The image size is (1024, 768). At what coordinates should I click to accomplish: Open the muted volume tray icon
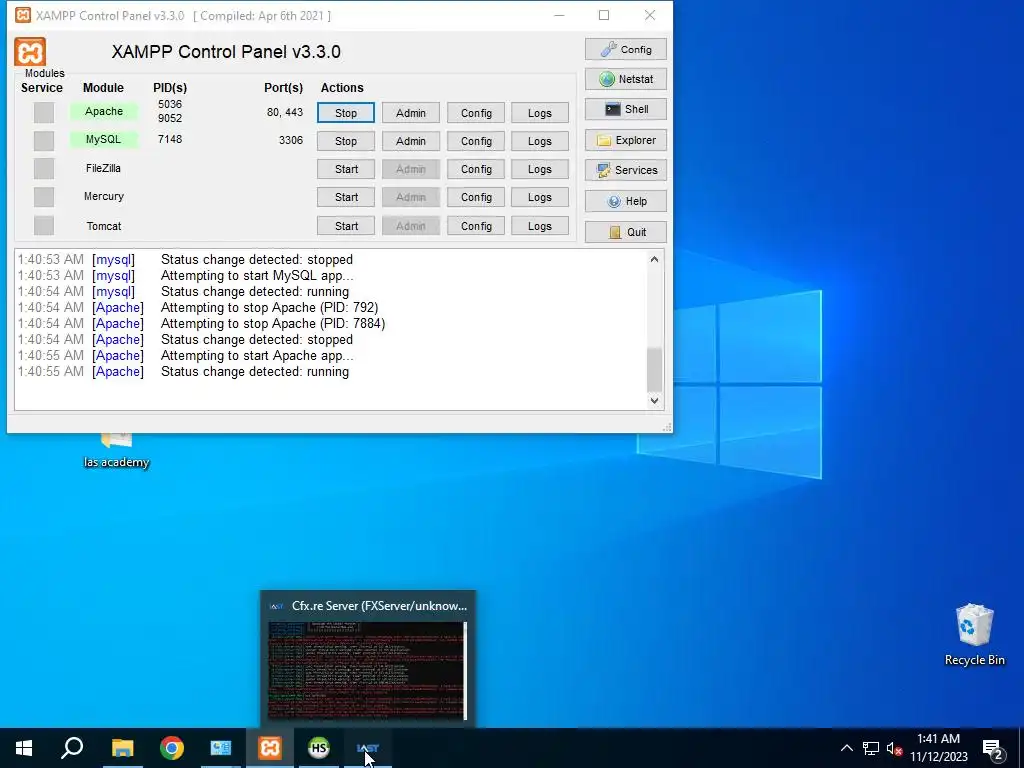point(894,748)
